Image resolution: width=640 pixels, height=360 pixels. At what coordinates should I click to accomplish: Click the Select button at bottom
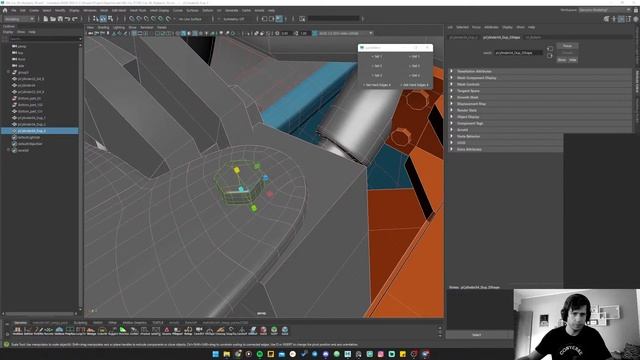(x=477, y=335)
